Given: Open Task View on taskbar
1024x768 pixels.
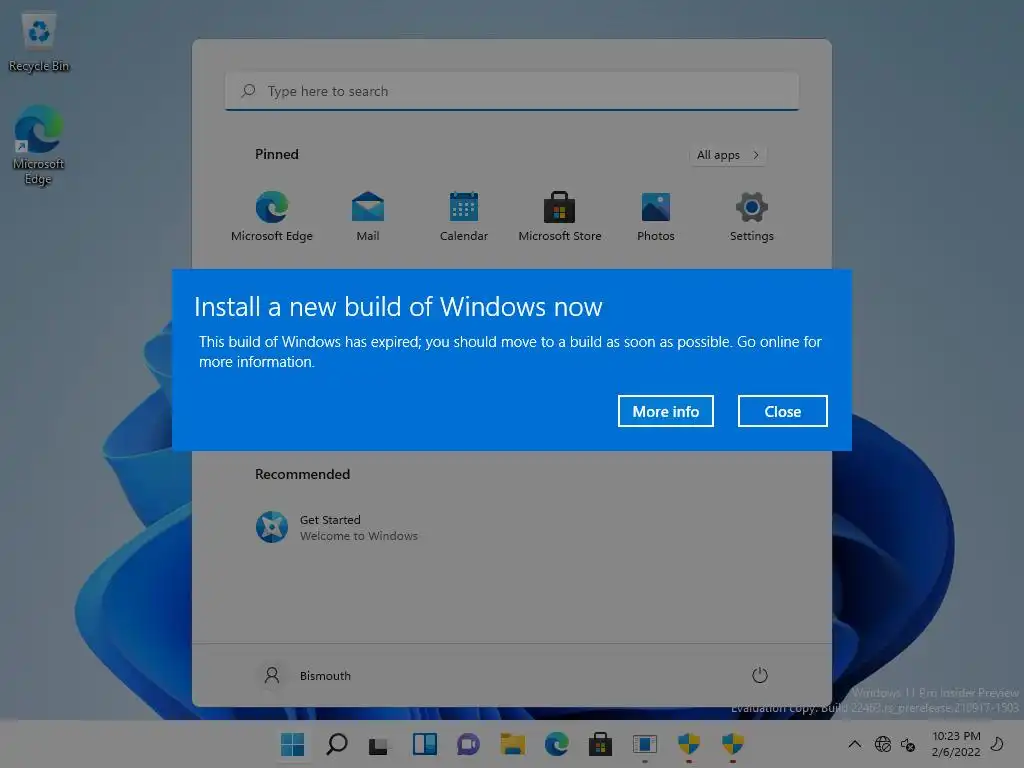Looking at the screenshot, I should [379, 744].
